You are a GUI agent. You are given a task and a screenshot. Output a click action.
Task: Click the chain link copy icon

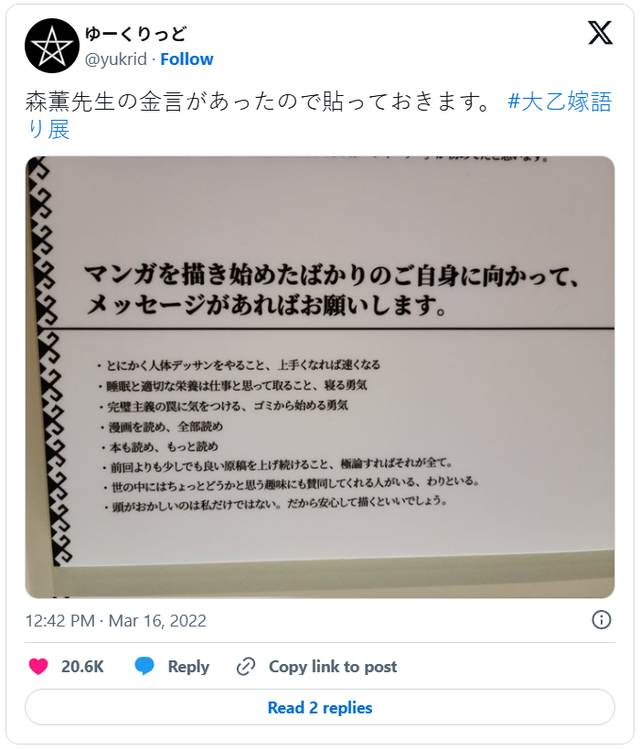pos(246,666)
